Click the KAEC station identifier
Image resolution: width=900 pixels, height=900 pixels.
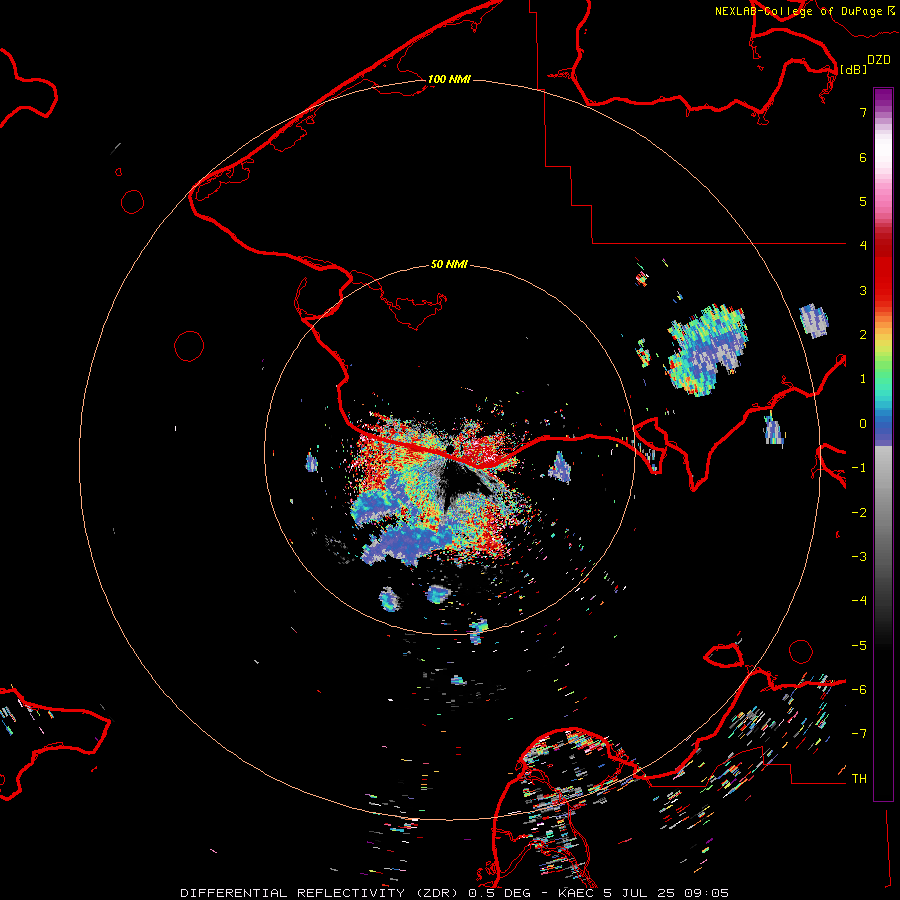[576, 893]
